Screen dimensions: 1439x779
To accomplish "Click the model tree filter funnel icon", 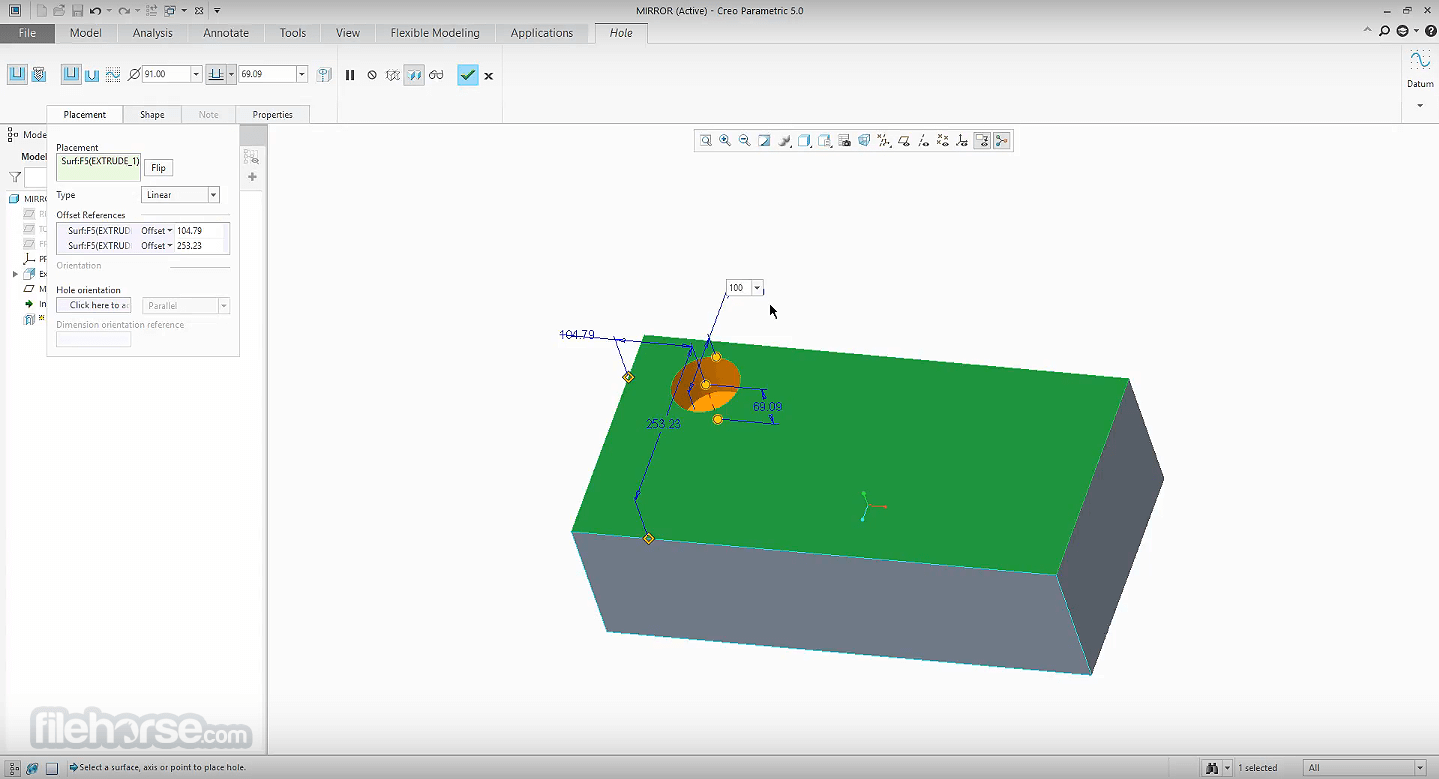I will pos(15,177).
